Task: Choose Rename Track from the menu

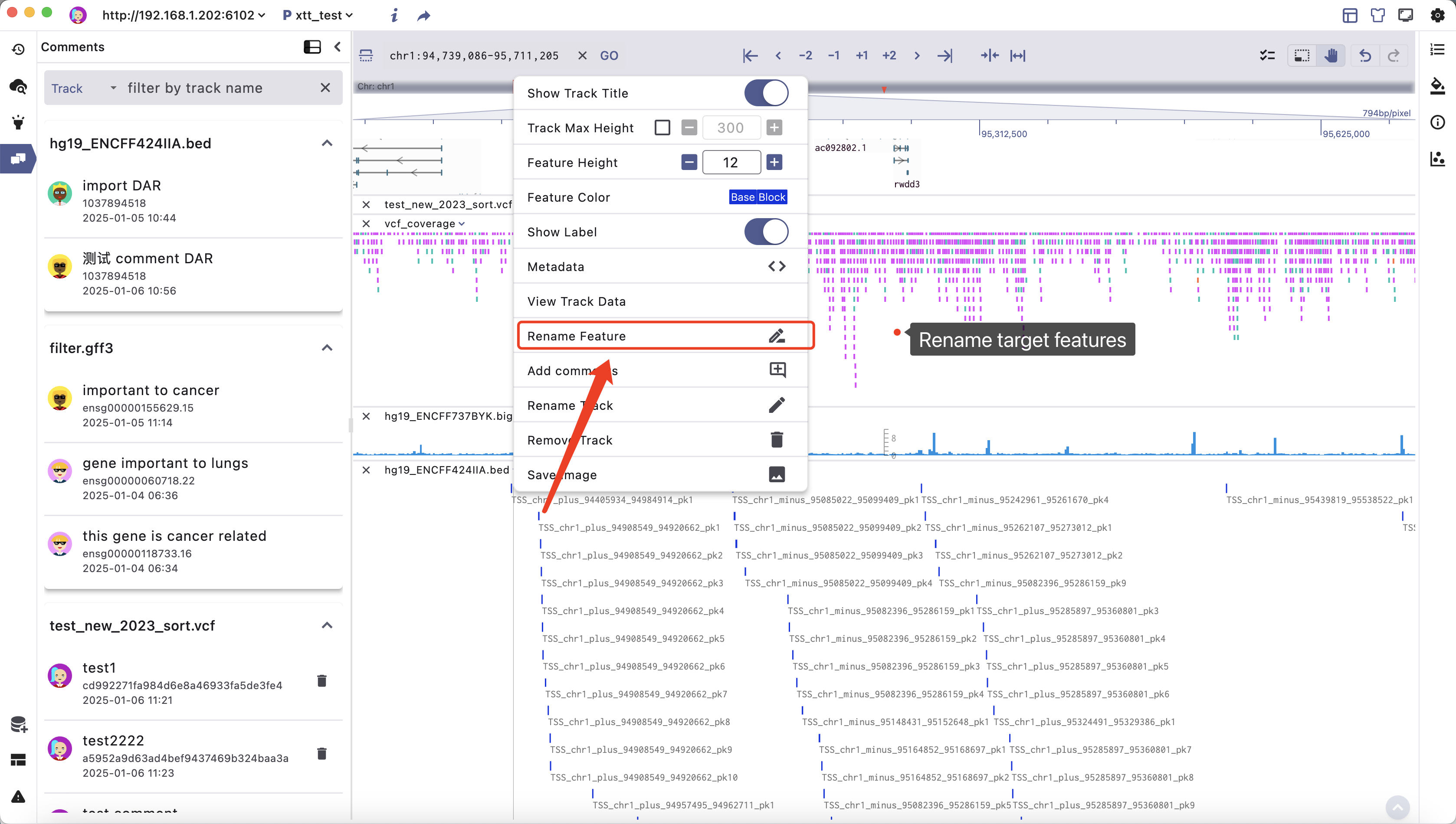Action: (x=660, y=405)
